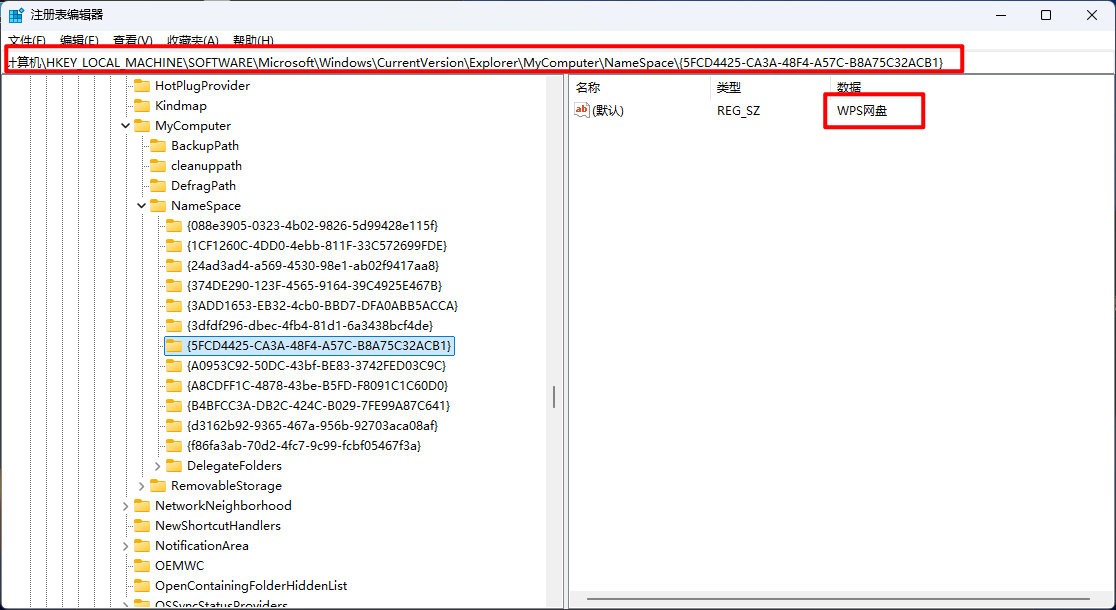Image resolution: width=1116 pixels, height=610 pixels.
Task: Click the Registry Editor app icon in title bar
Action: tap(17, 15)
